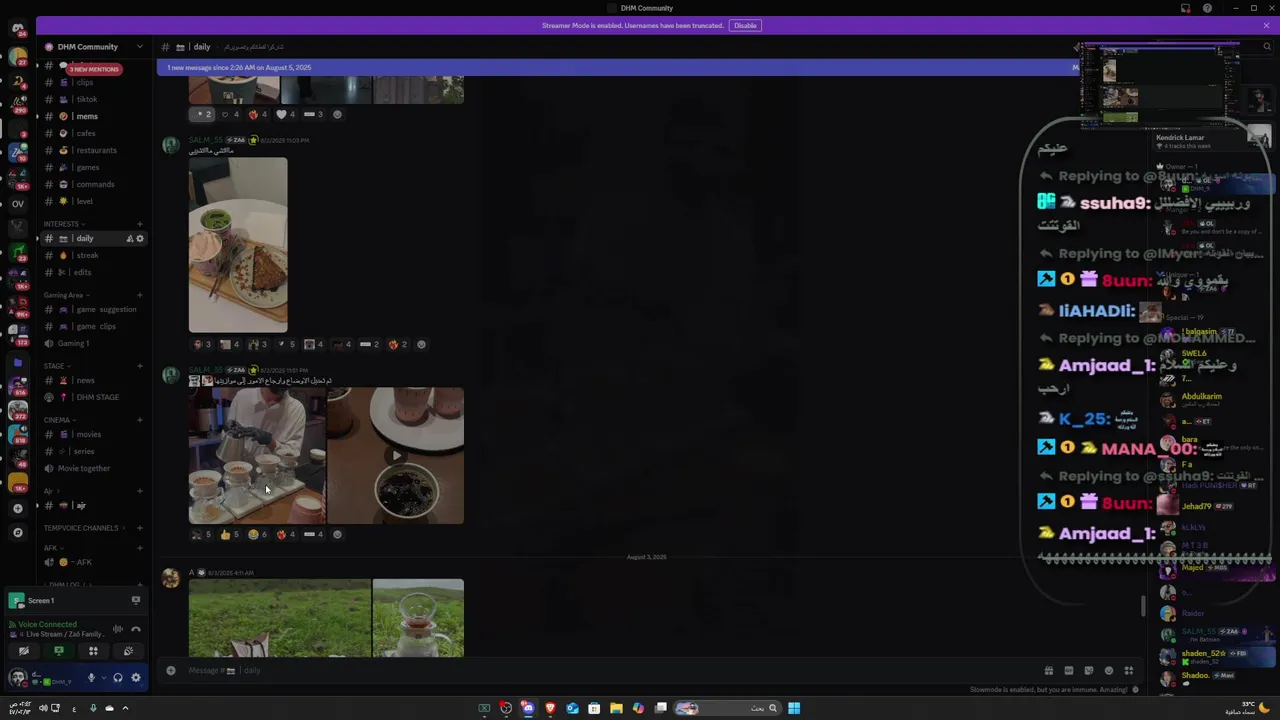The height and width of the screenshot is (720, 1280).
Task: Open the restaurants channel
Action: pos(96,150)
